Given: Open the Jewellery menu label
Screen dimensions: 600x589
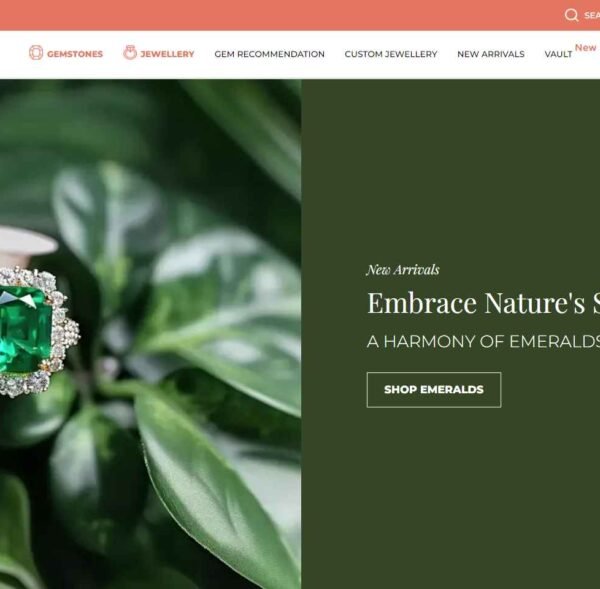Looking at the screenshot, I should 167,54.
